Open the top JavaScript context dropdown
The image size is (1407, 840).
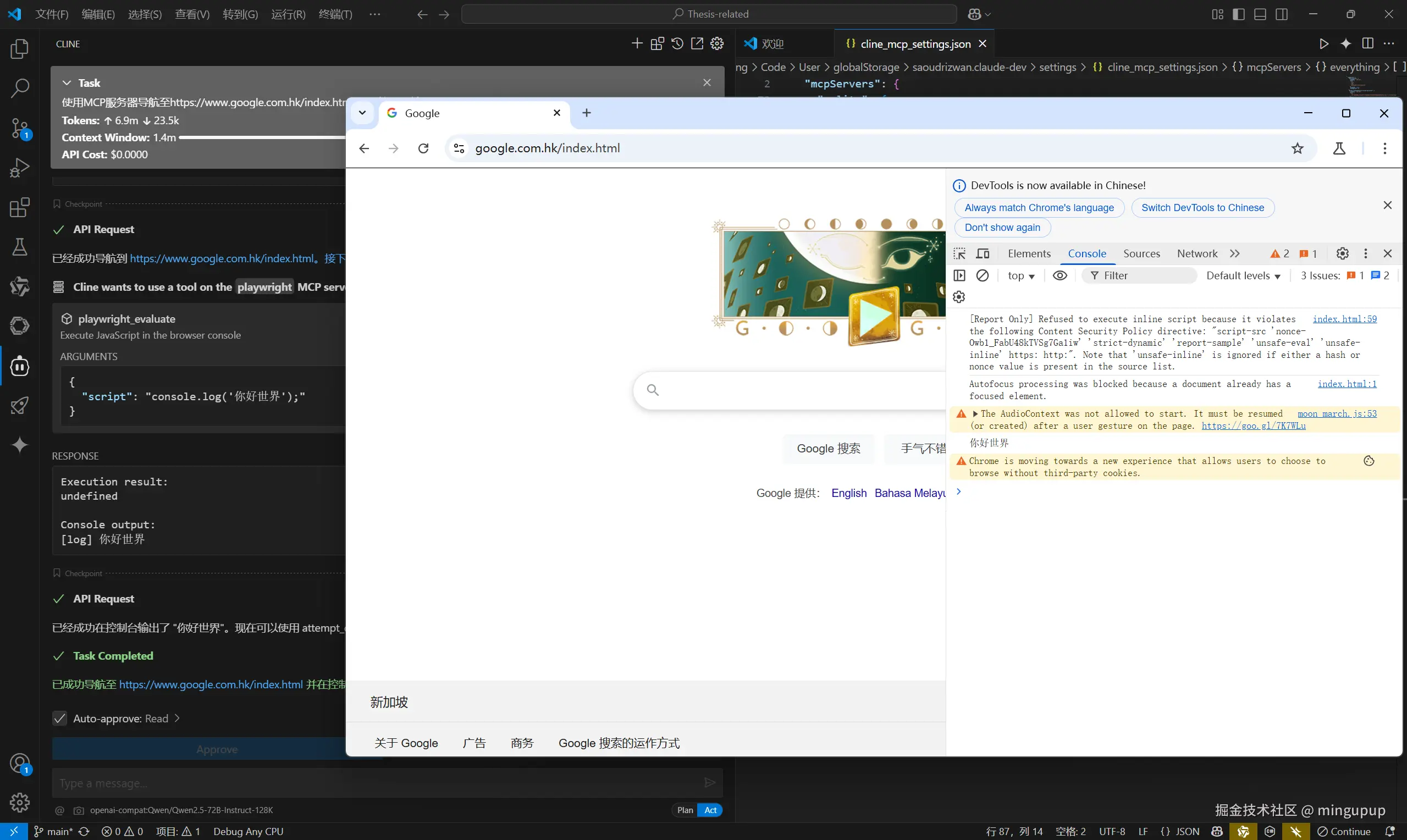tap(1020, 275)
